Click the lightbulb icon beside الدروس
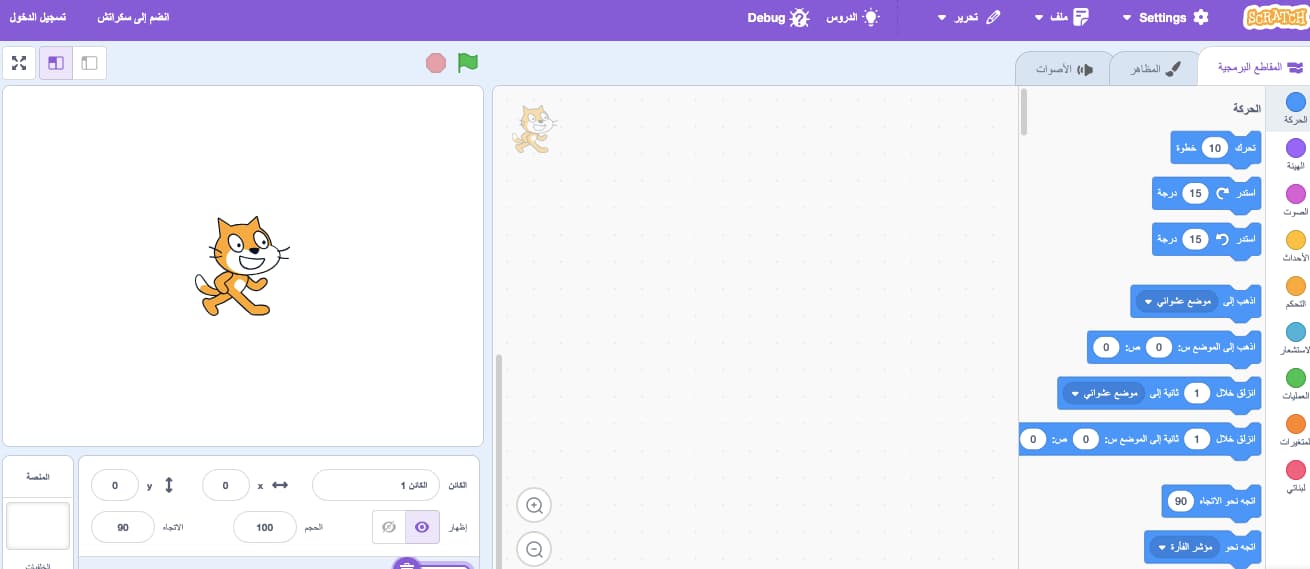Image resolution: width=1310 pixels, height=569 pixels. (x=871, y=18)
